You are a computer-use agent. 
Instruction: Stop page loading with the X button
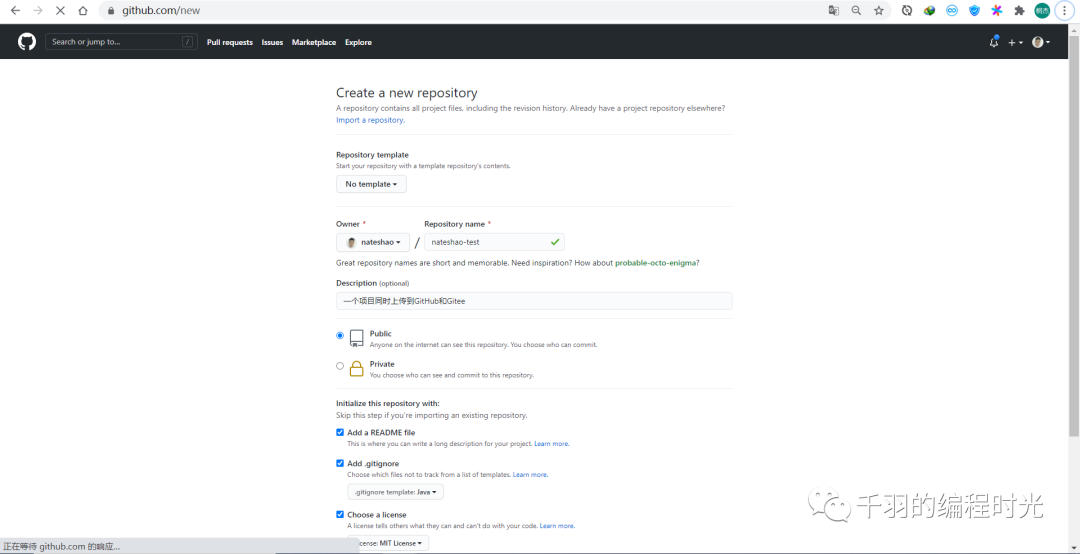tap(61, 11)
